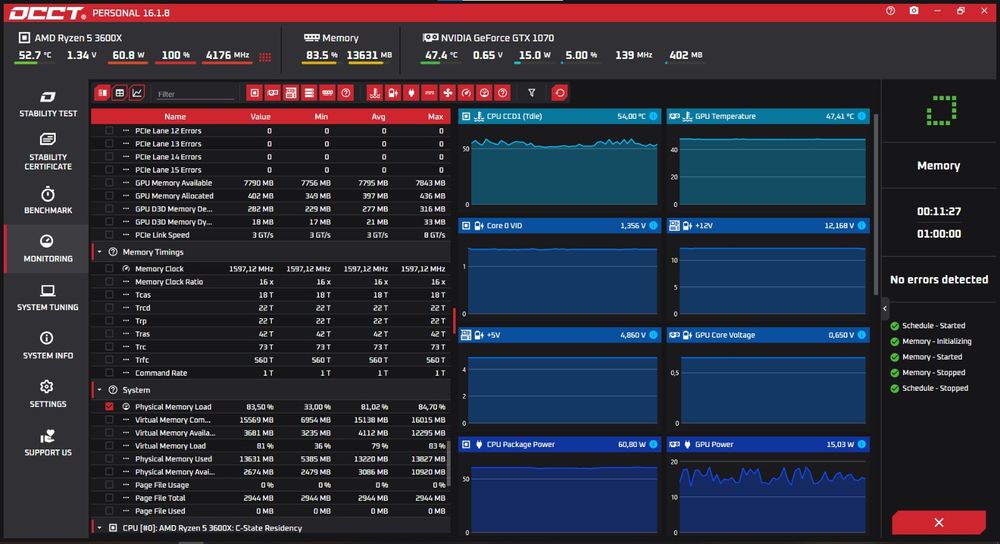This screenshot has width=1000, height=544.
Task: Open the Stability Test section
Action: (48, 104)
